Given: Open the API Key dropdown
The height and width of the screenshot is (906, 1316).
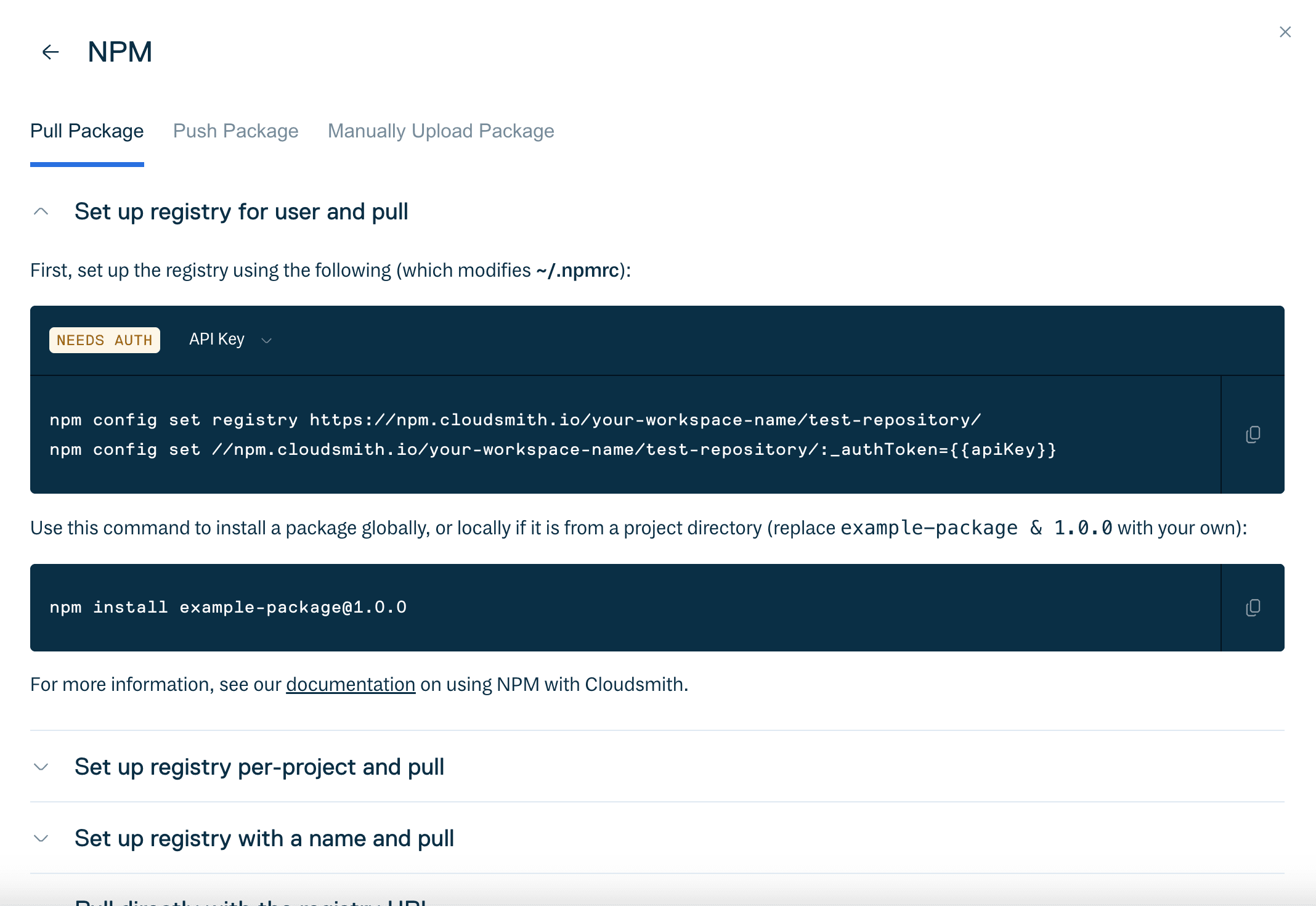Looking at the screenshot, I should coord(230,340).
